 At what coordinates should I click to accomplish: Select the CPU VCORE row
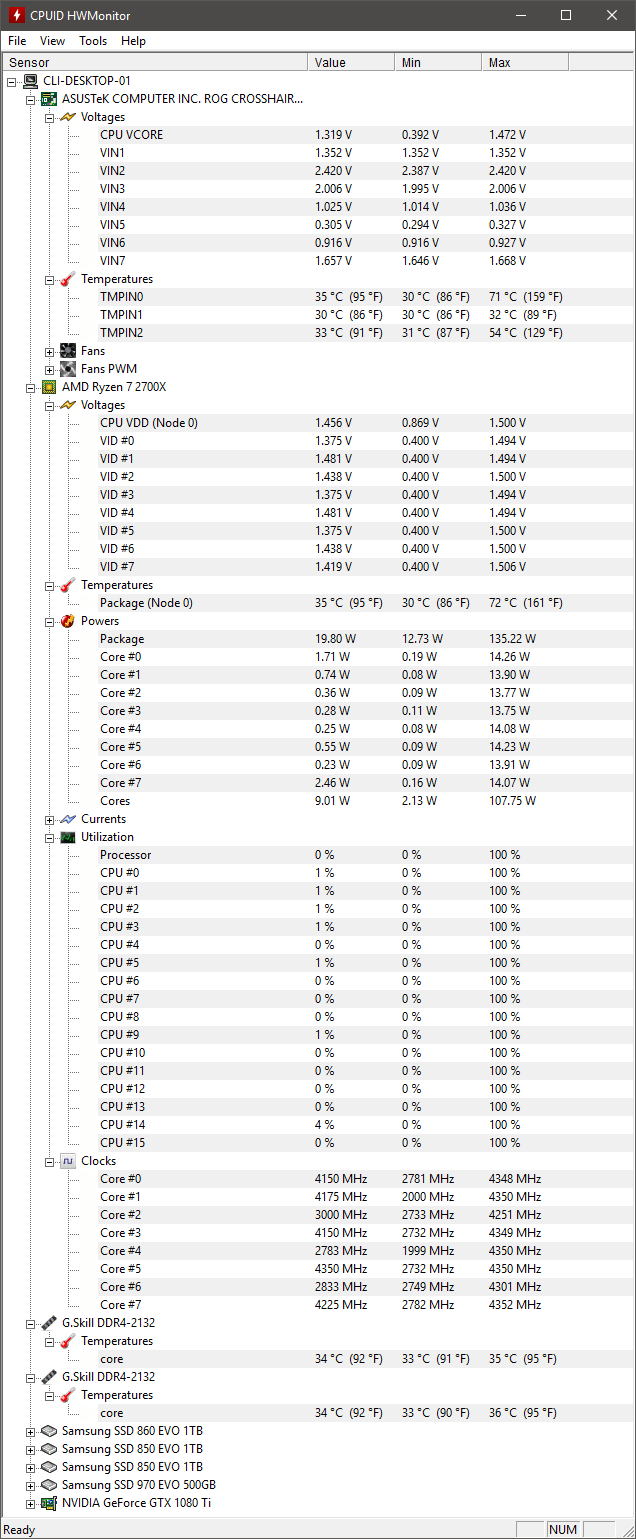[x=318, y=135]
